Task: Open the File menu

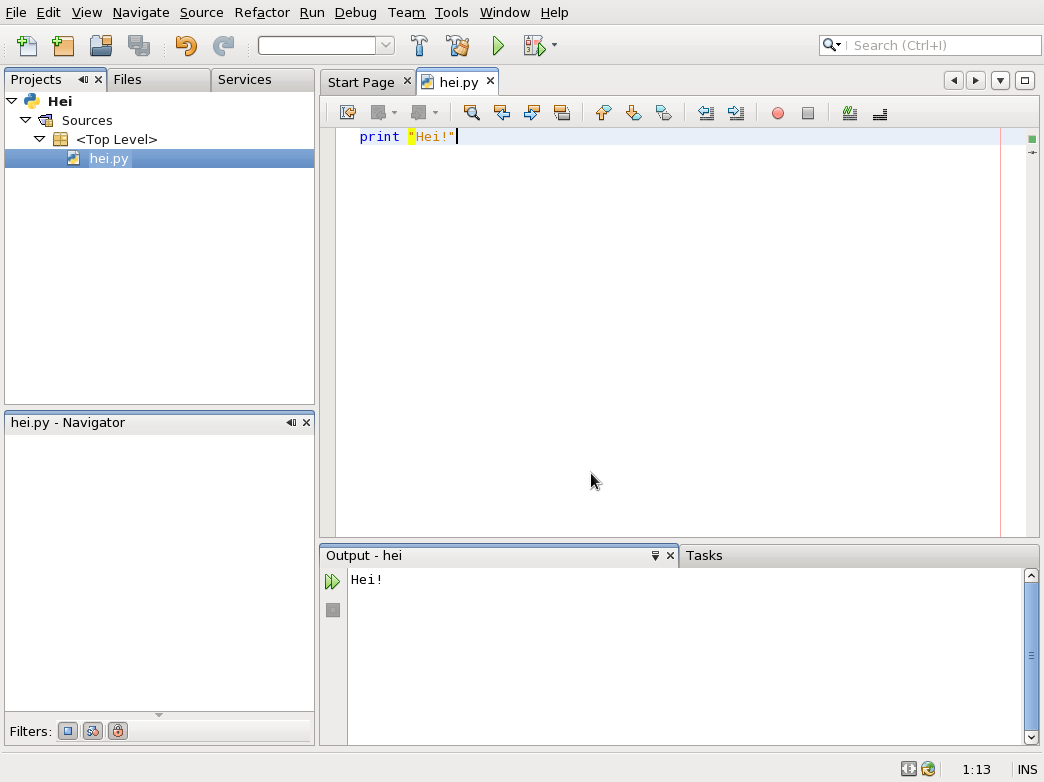Action: [15, 12]
